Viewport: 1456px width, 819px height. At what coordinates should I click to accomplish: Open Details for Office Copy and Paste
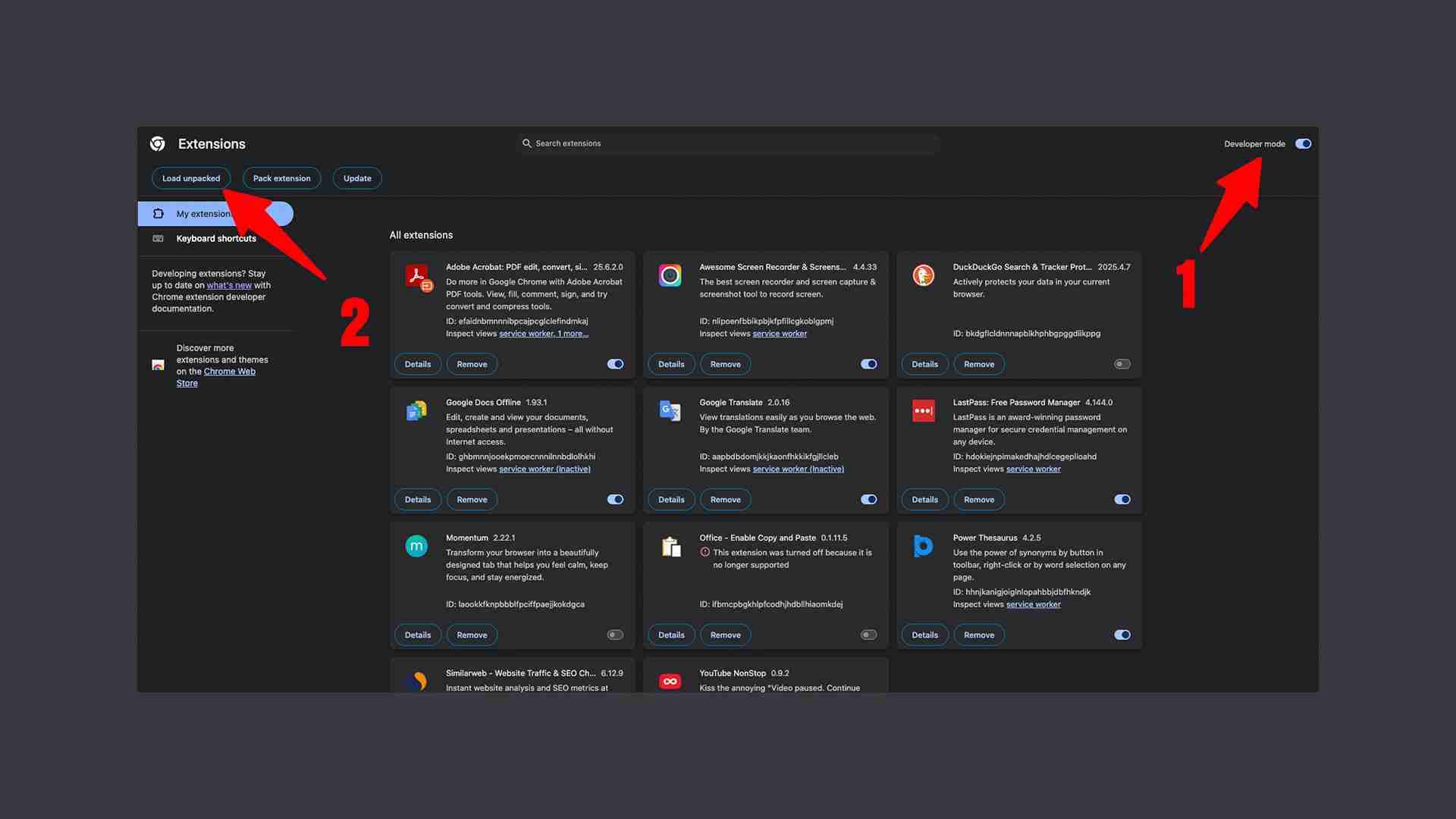(x=671, y=635)
